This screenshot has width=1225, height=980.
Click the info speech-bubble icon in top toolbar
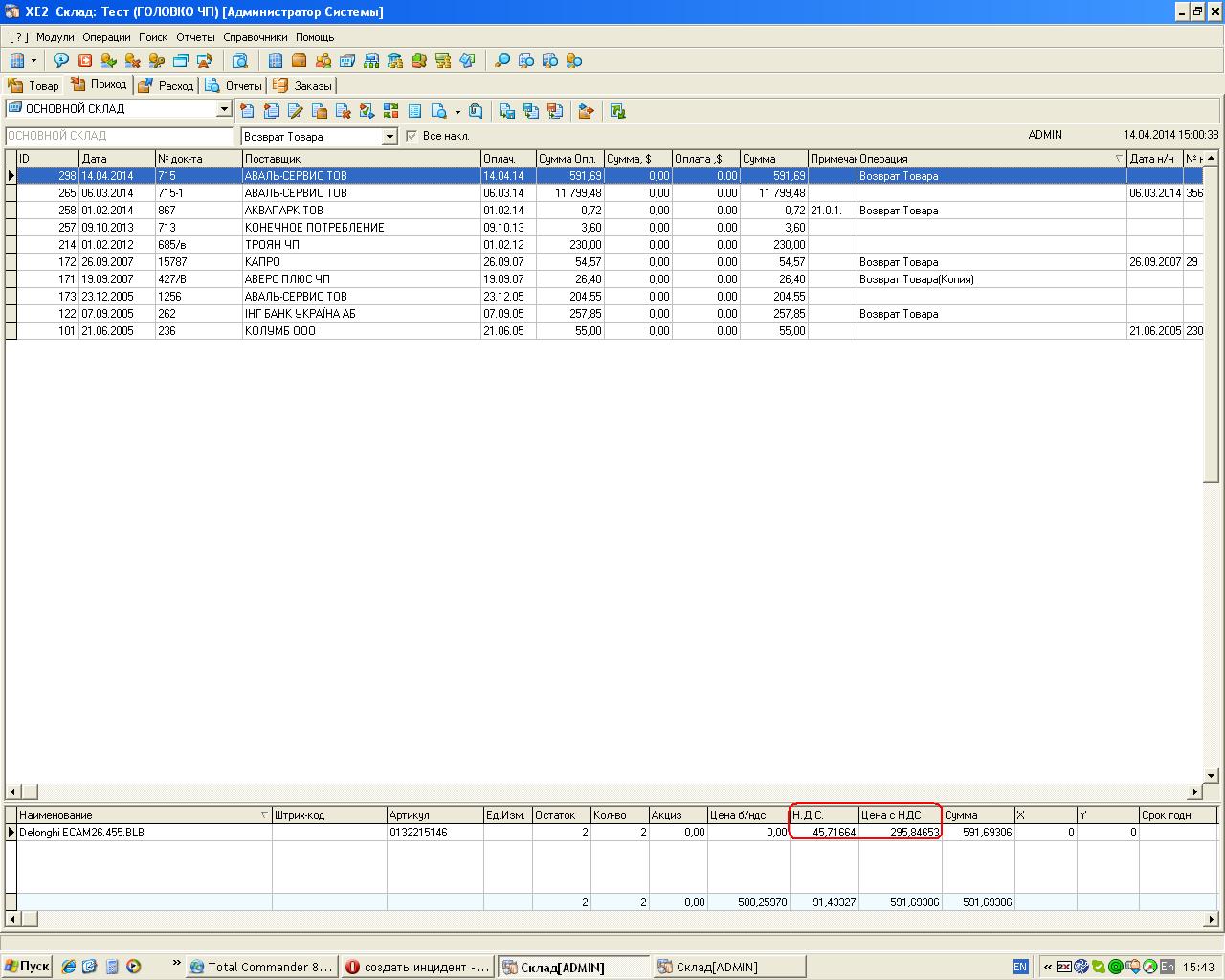60,60
